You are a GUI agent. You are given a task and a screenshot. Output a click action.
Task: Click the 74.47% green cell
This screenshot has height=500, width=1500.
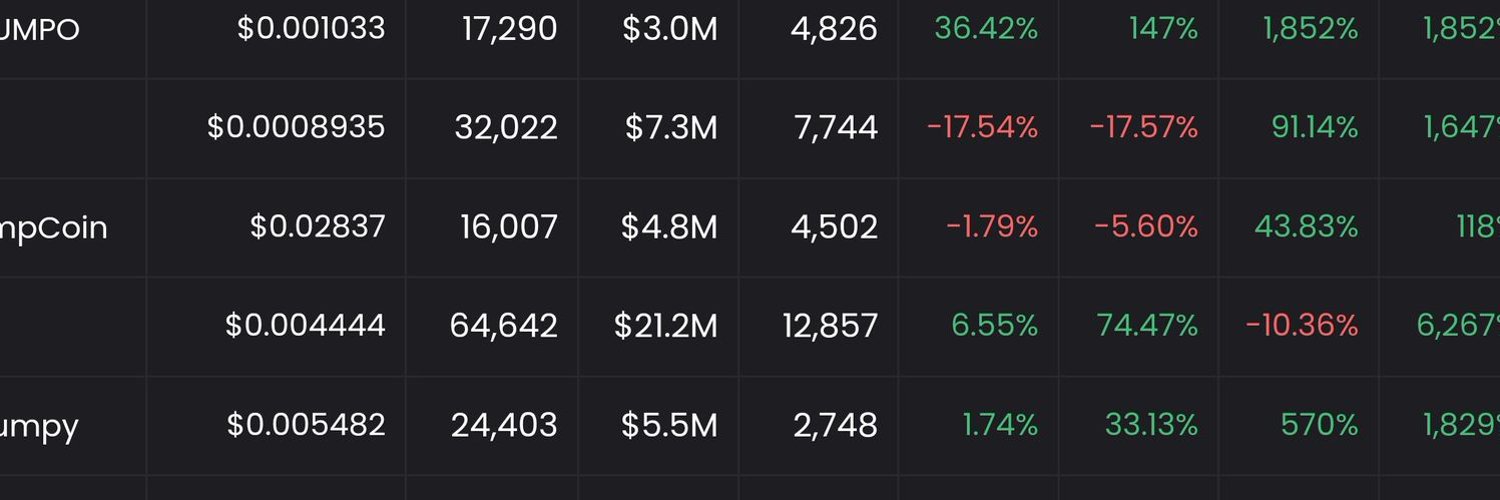[1147, 326]
